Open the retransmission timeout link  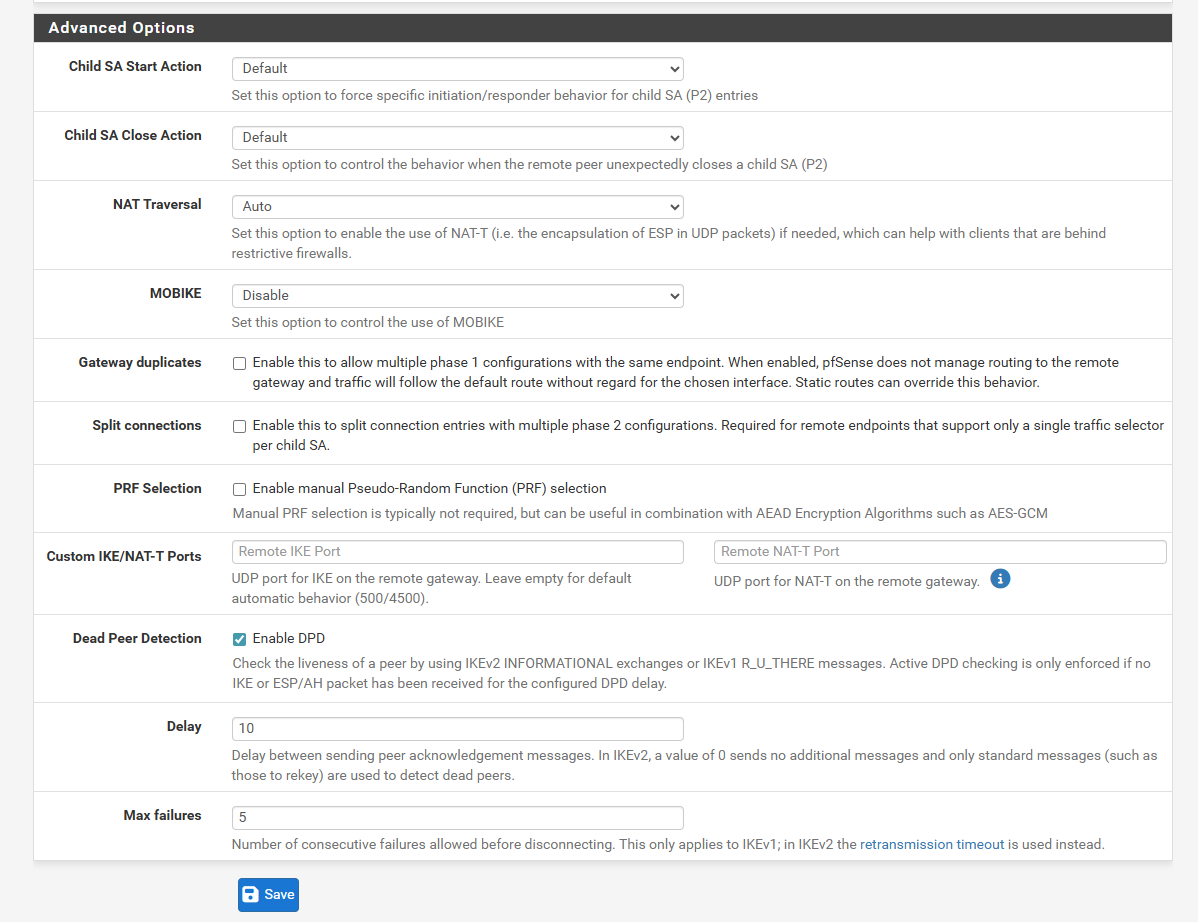(931, 844)
